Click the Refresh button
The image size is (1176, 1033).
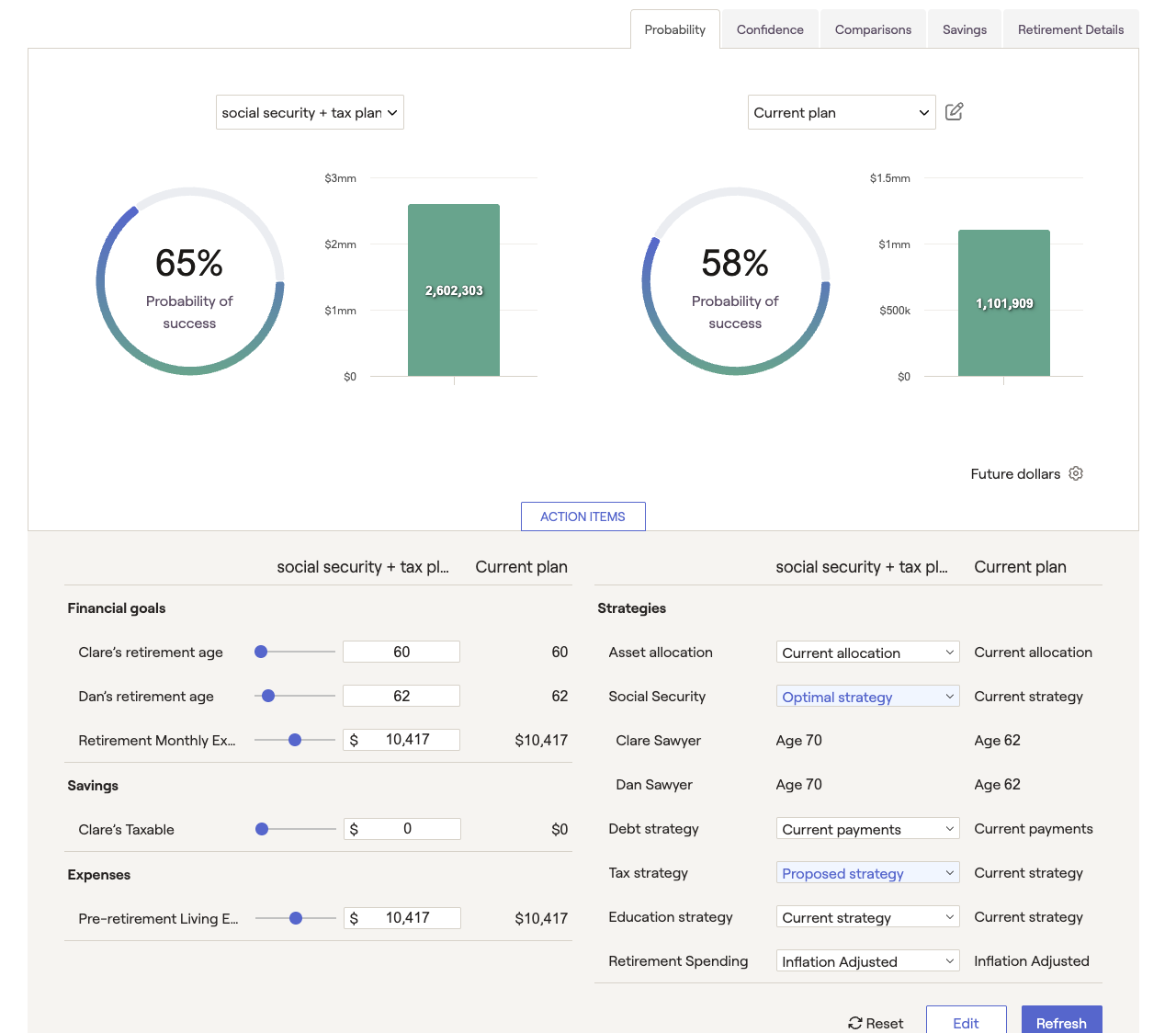[1061, 1020]
